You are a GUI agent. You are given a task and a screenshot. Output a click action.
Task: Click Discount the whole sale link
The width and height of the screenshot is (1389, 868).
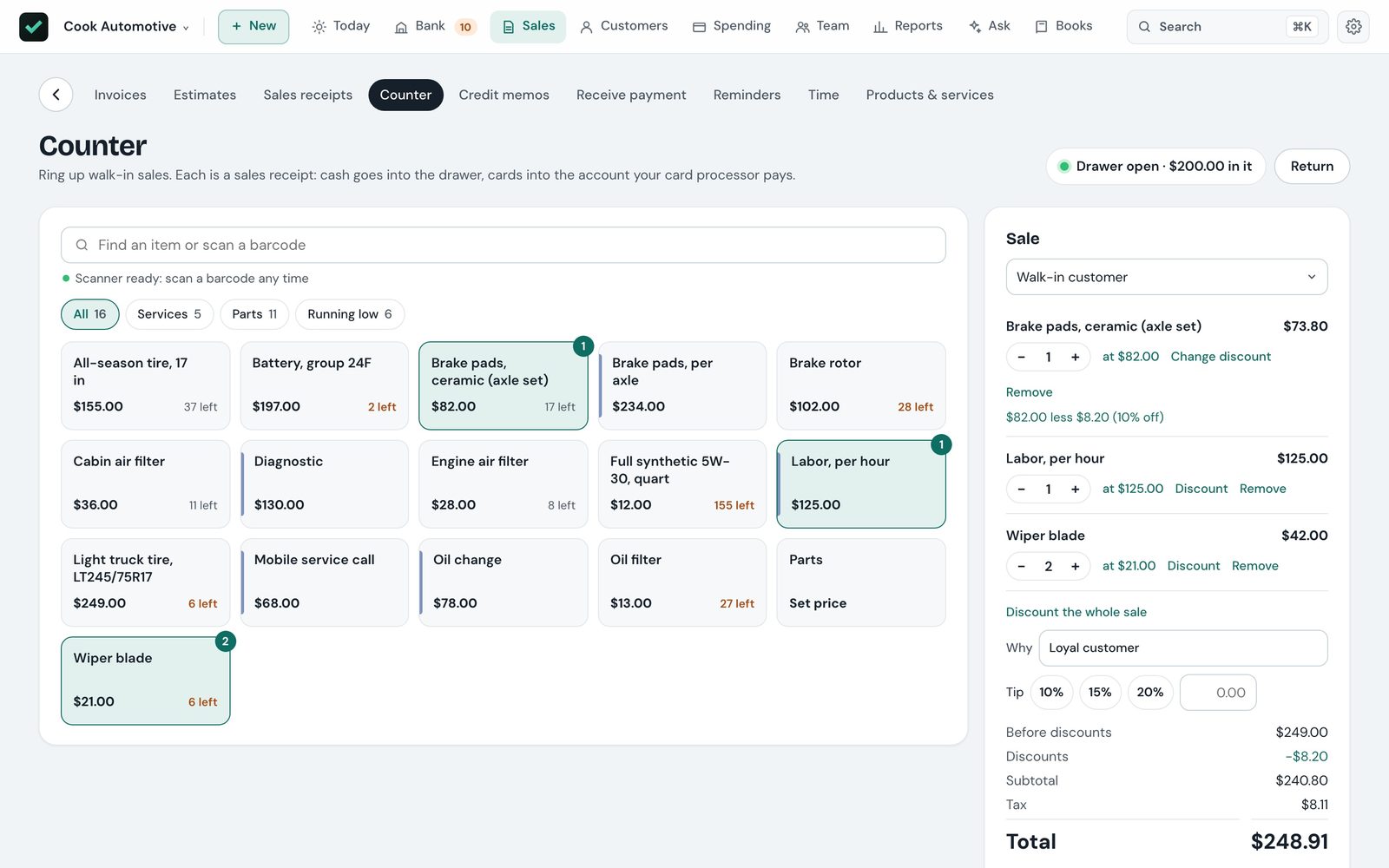tap(1076, 612)
